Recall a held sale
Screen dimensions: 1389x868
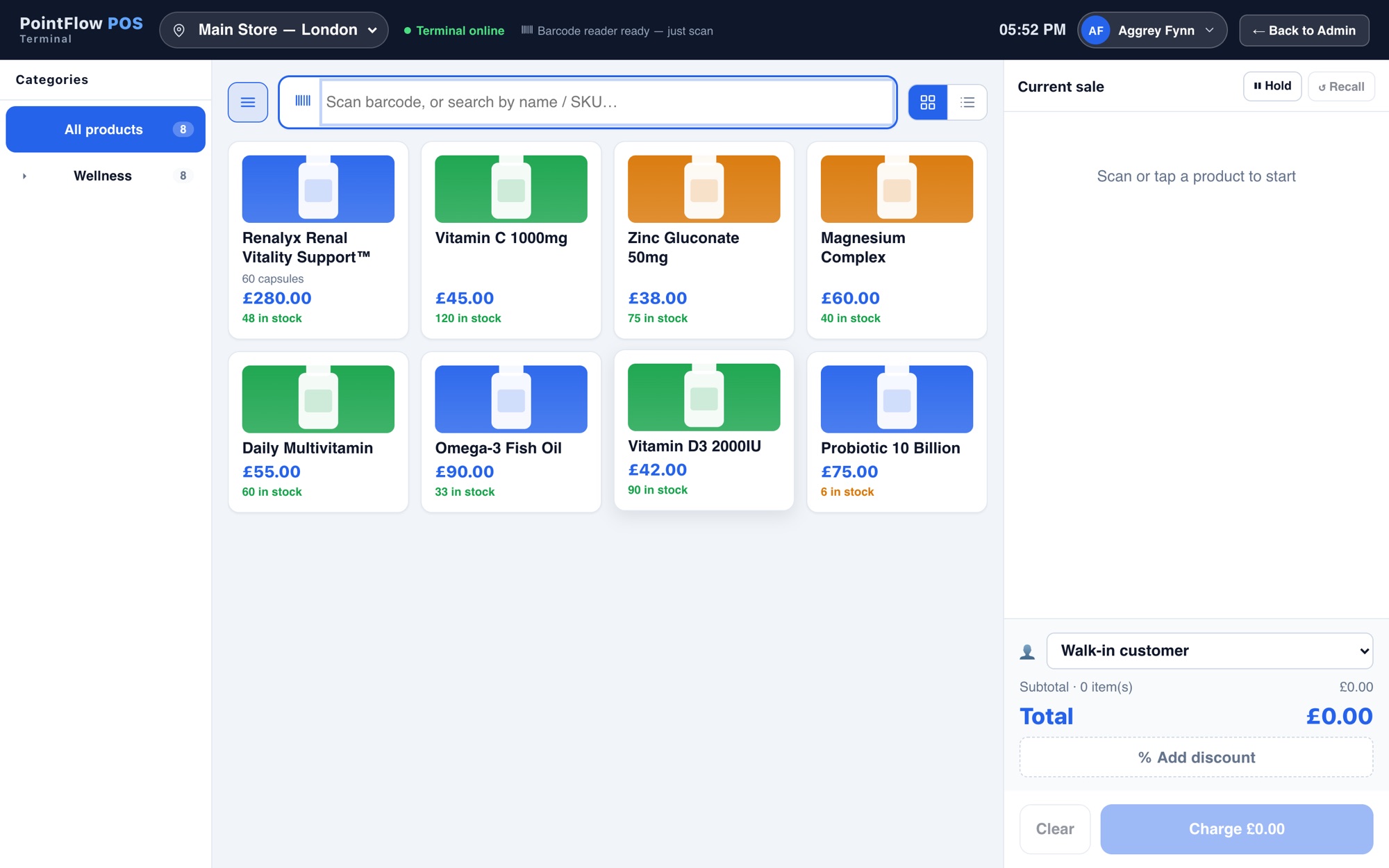tap(1340, 86)
